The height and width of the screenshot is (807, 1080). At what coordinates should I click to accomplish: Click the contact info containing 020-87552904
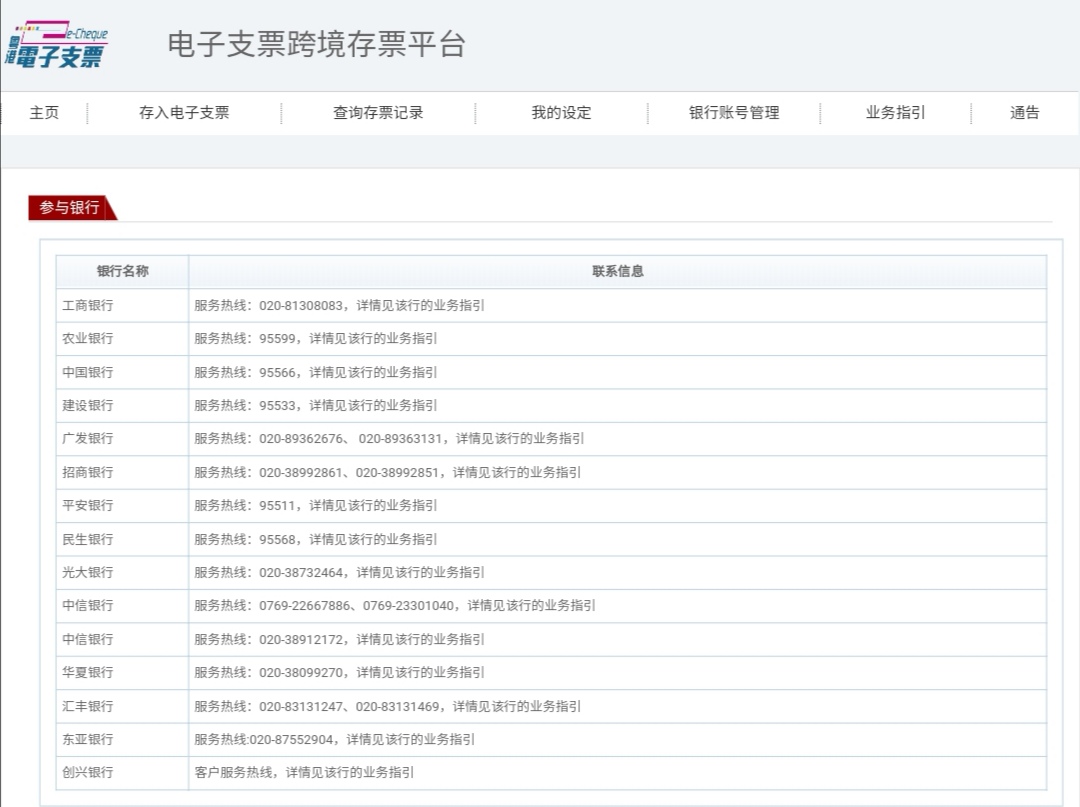tap(334, 740)
